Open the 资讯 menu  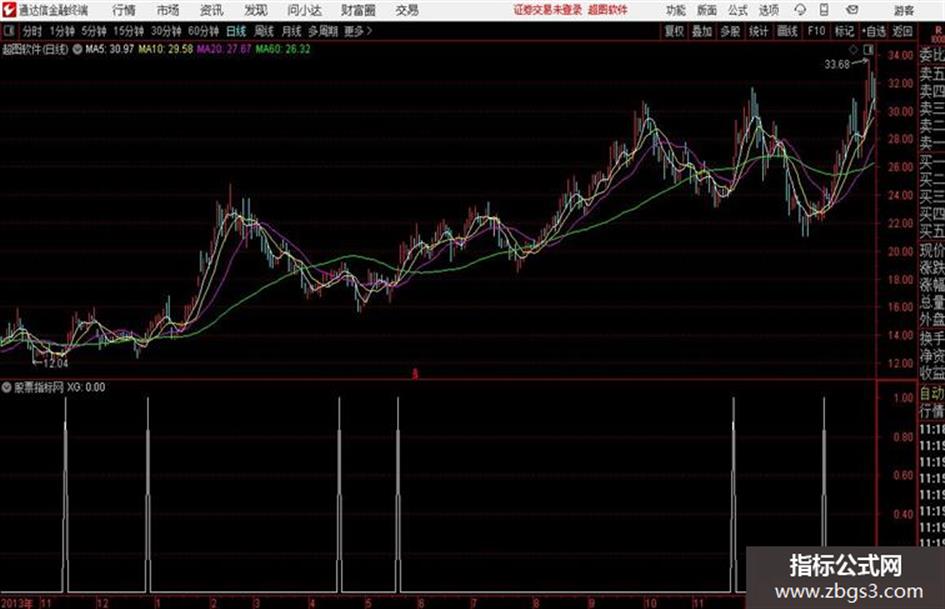pos(212,10)
